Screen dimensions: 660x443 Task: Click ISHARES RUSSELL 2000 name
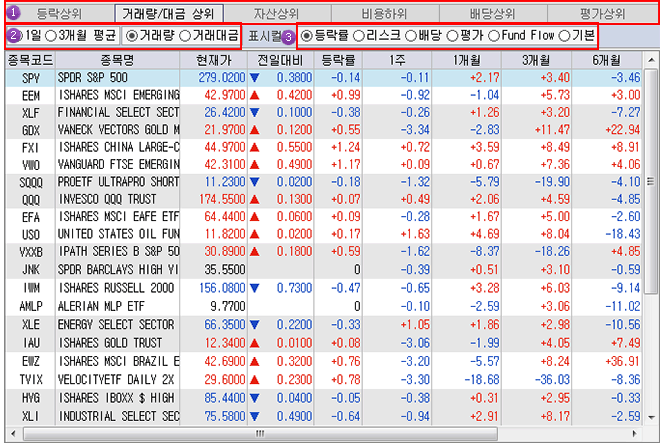coord(116,288)
